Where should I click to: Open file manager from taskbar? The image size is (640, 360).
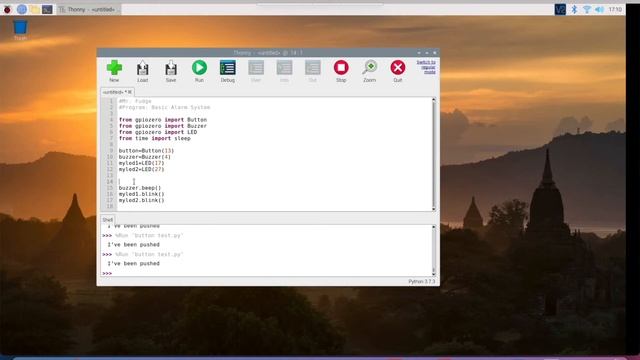point(35,9)
